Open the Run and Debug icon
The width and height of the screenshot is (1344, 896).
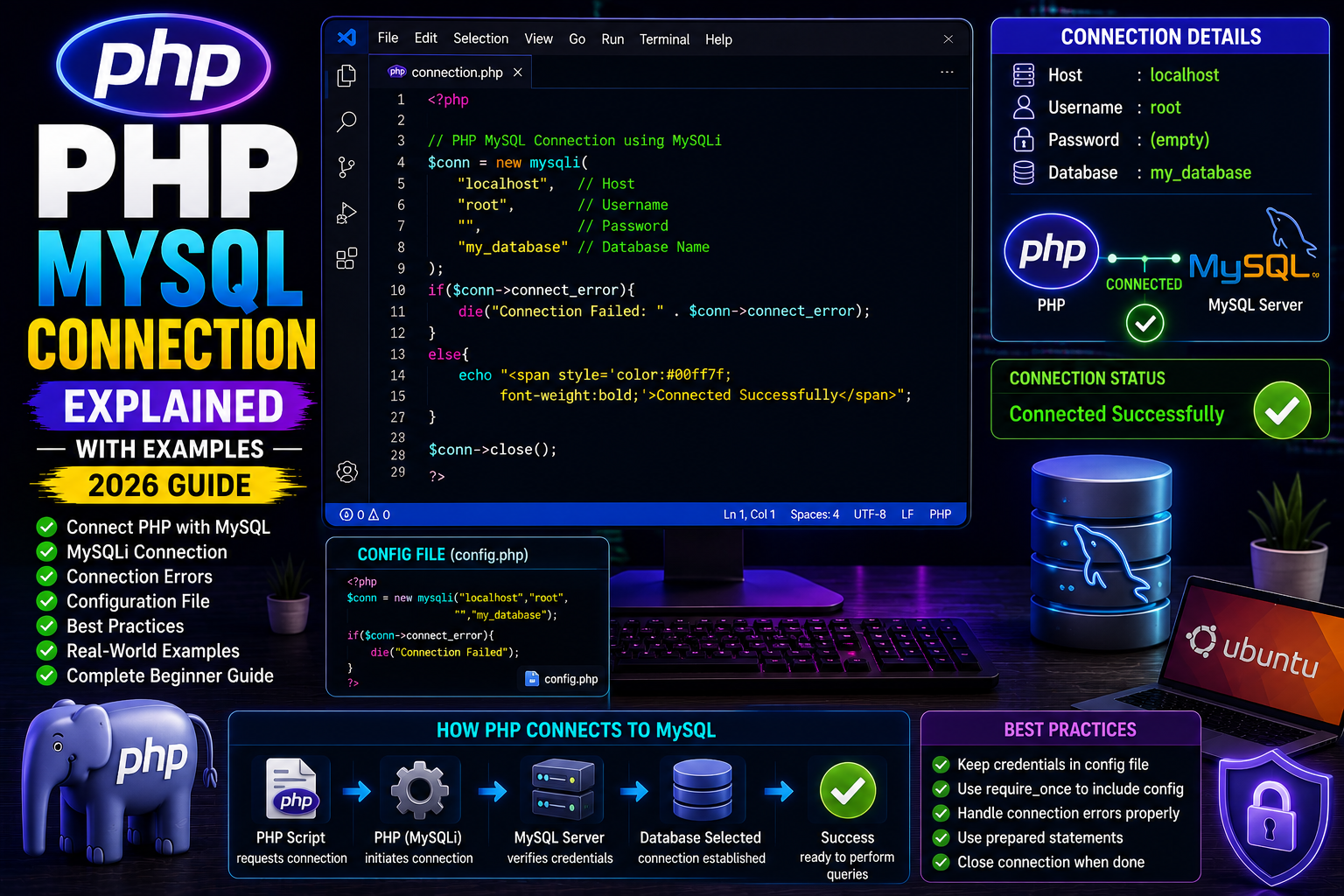[346, 213]
